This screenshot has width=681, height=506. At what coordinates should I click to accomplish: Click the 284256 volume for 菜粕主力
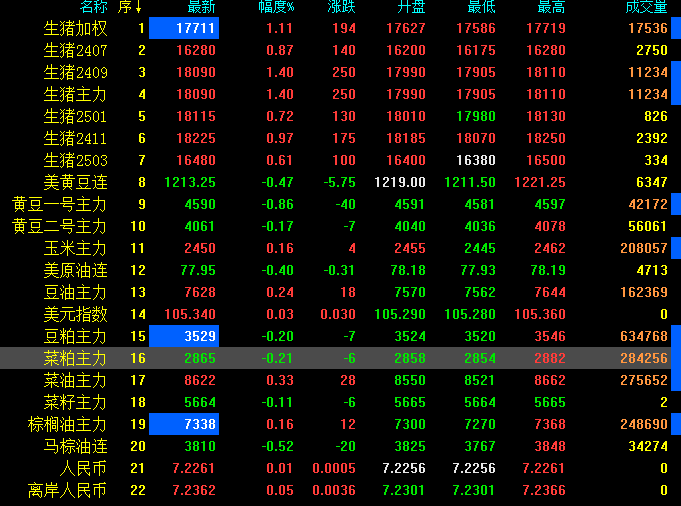(644, 358)
